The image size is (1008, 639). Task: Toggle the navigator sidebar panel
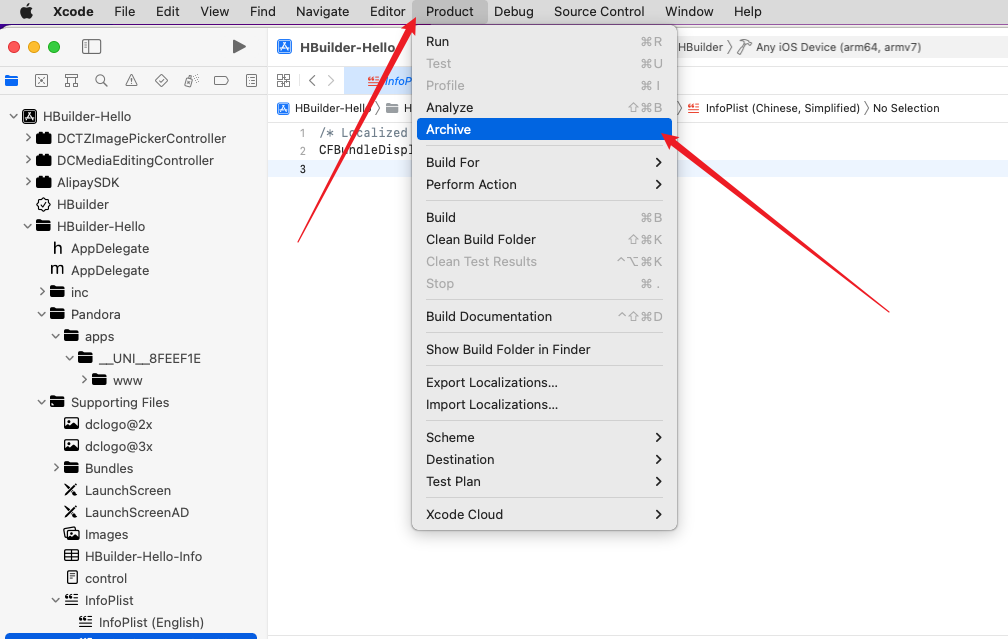92,47
